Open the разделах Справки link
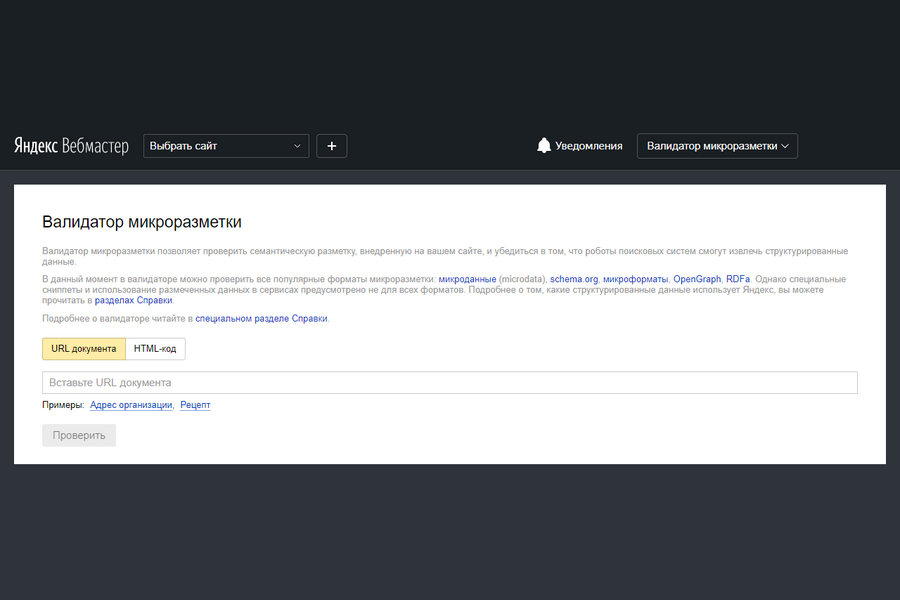 click(x=134, y=300)
